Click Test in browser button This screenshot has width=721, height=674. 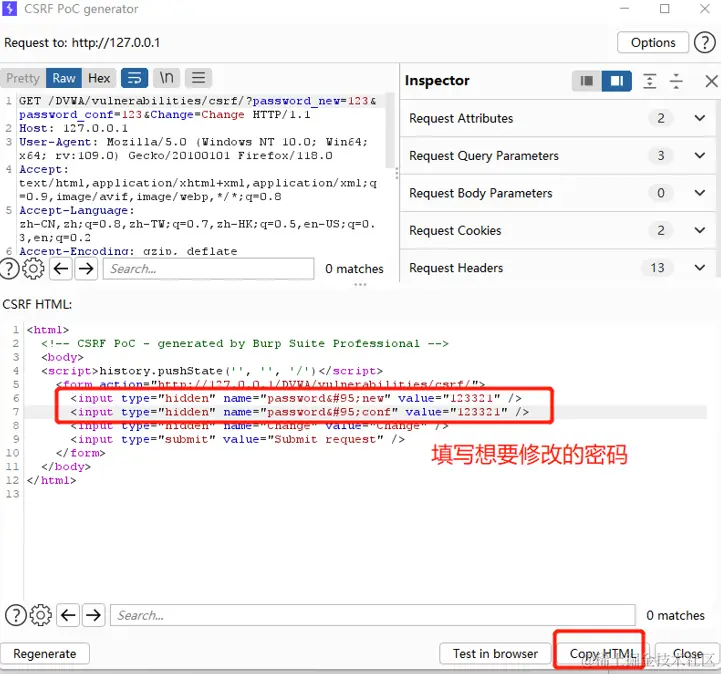coord(495,653)
